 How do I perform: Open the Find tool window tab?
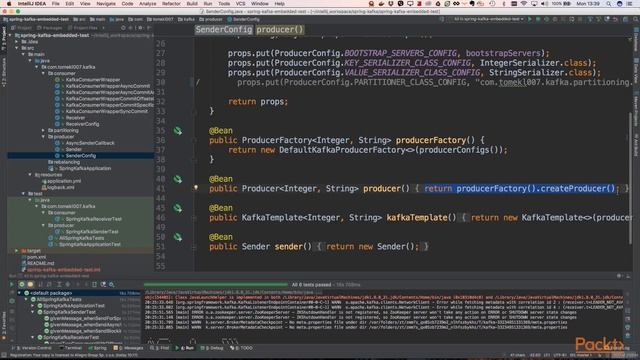point(160,348)
